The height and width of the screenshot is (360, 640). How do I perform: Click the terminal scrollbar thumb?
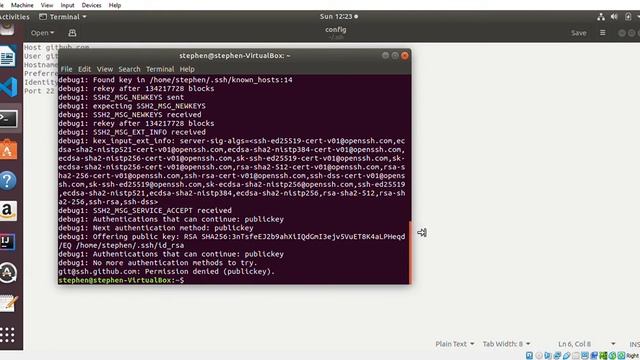(x=410, y=252)
